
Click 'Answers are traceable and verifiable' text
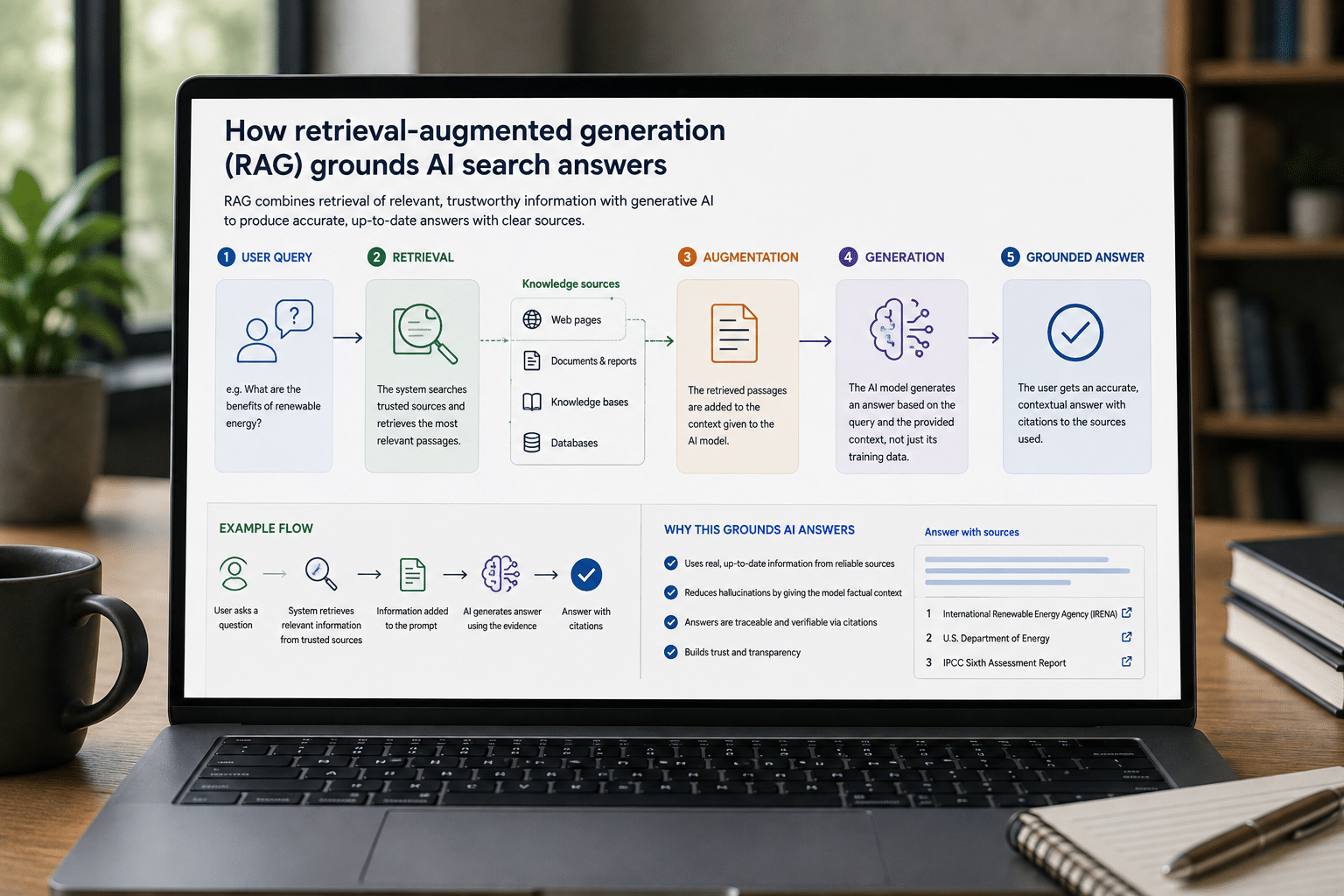pyautogui.click(x=780, y=622)
